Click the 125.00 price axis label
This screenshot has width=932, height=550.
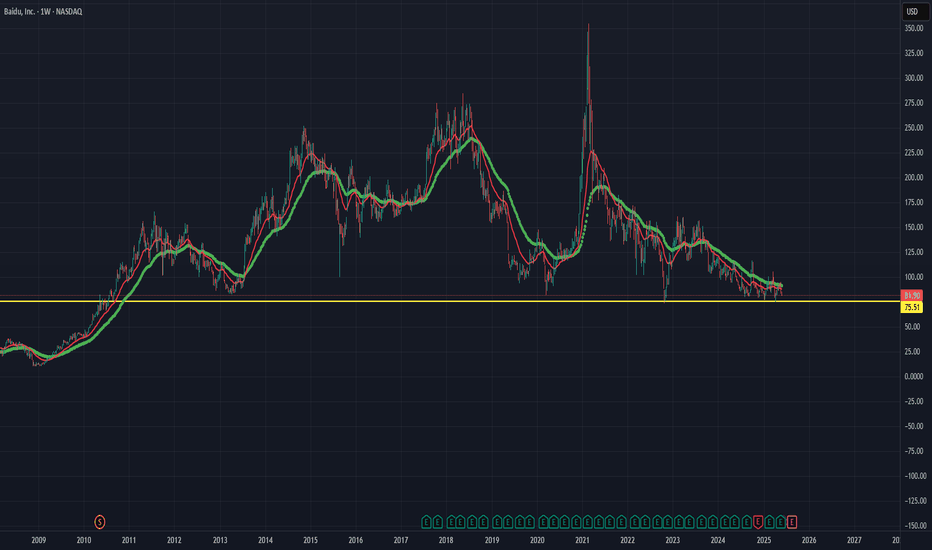pos(914,252)
